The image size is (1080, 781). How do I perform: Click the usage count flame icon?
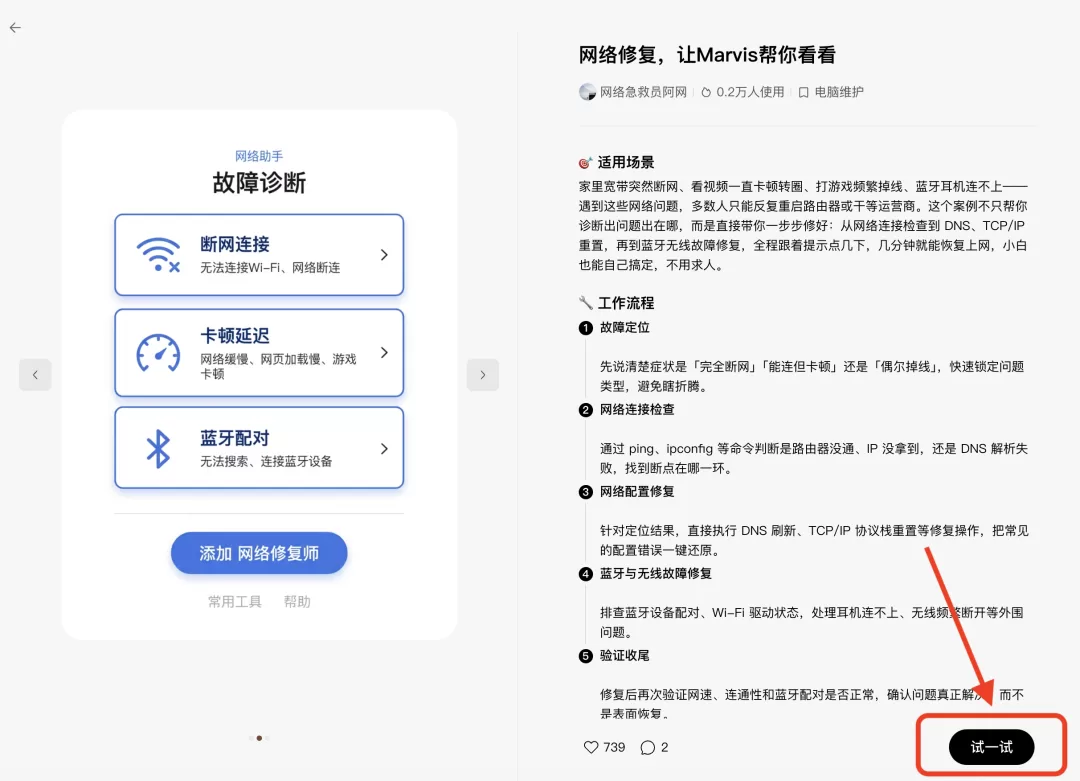706,92
